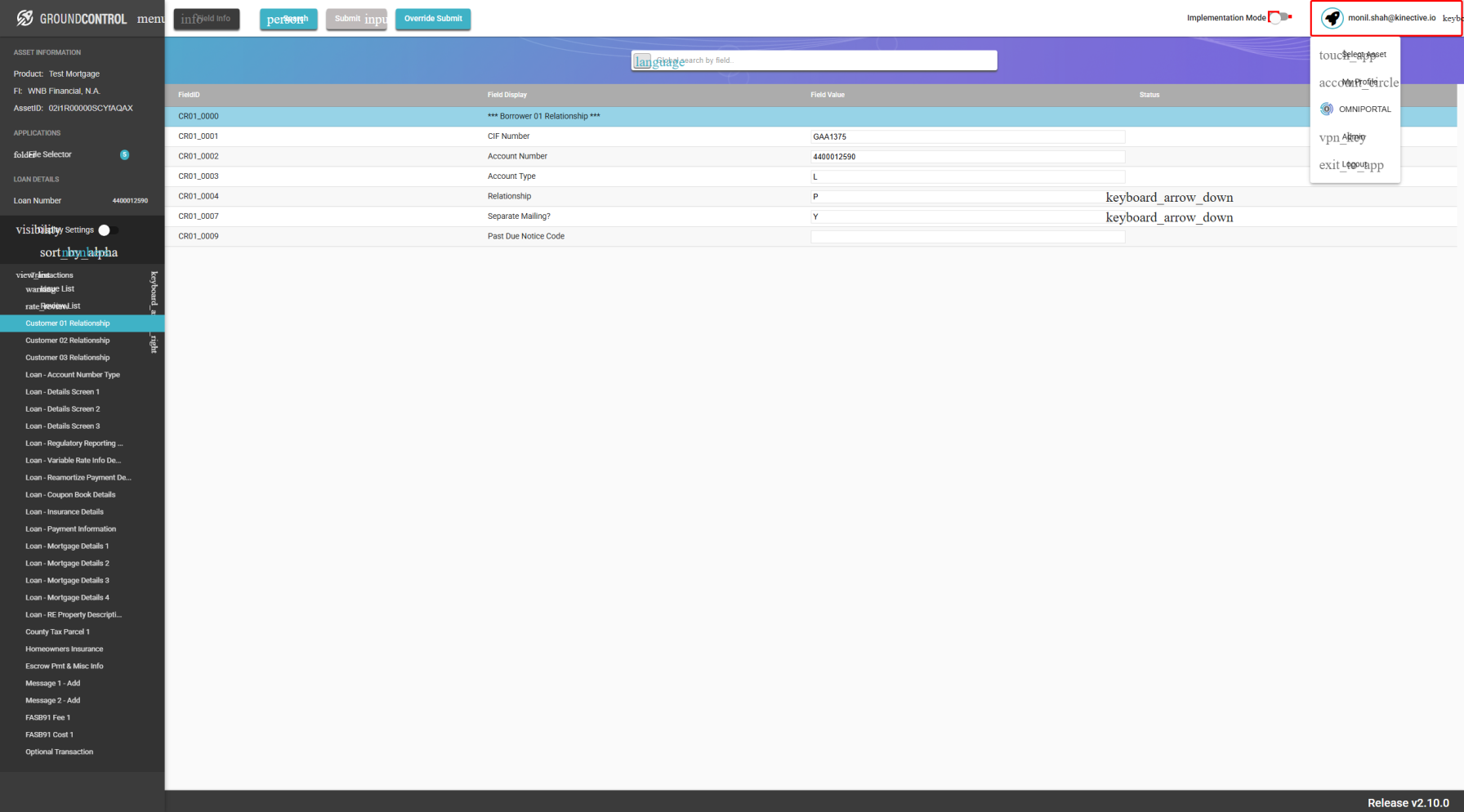Select Logout from user menu

click(x=1355, y=165)
